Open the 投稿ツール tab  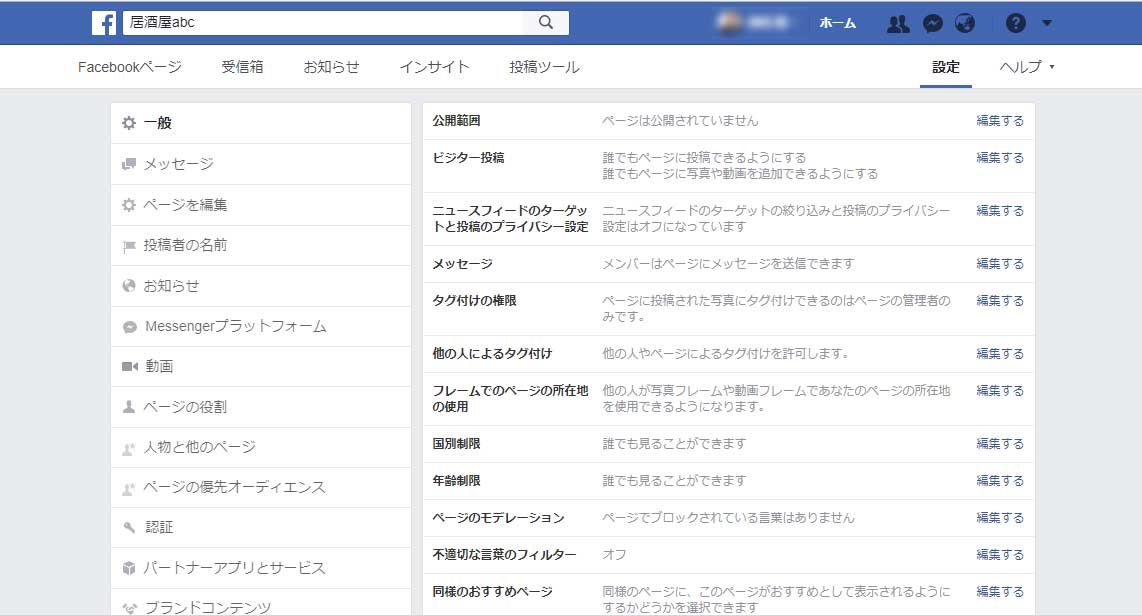pos(544,67)
